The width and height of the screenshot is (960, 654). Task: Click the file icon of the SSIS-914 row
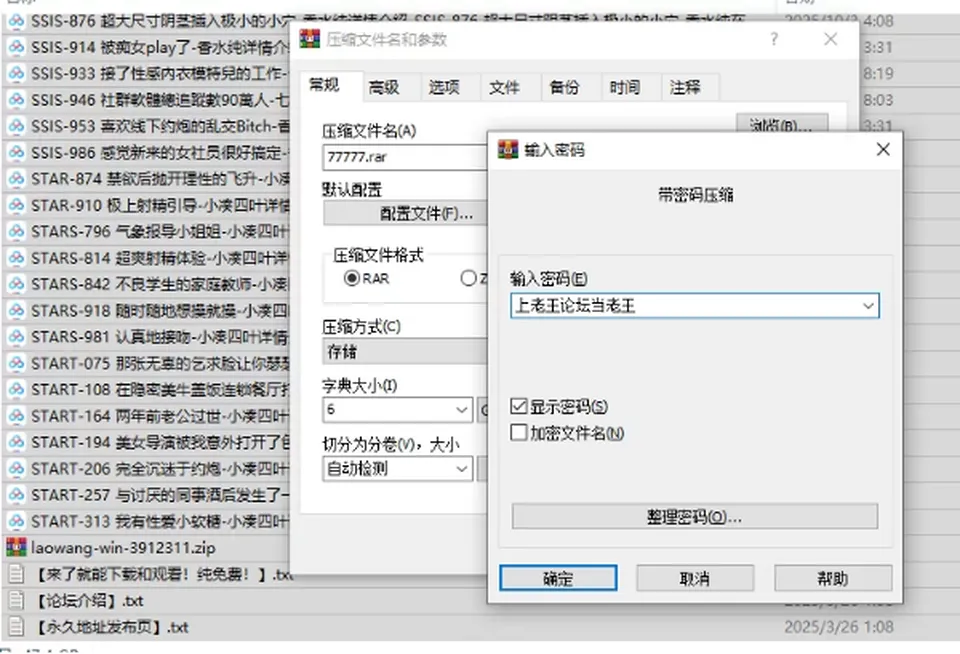pos(17,47)
